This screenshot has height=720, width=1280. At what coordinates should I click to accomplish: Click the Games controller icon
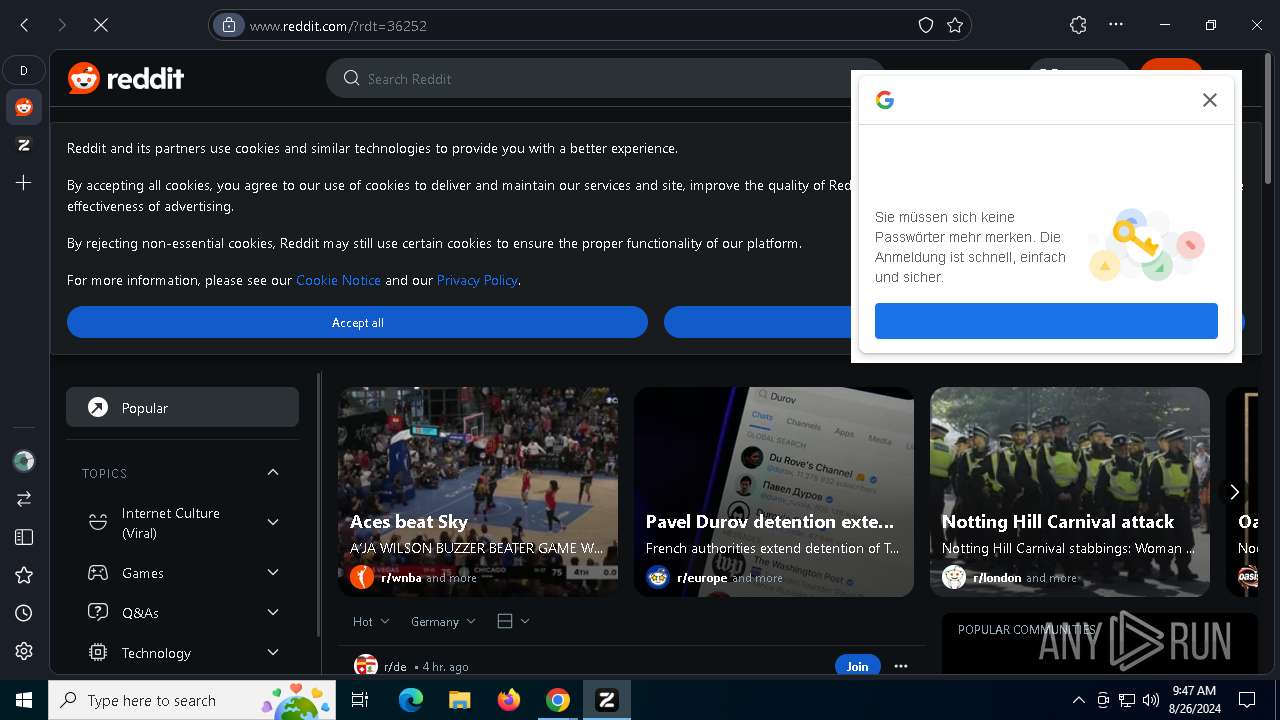98,572
